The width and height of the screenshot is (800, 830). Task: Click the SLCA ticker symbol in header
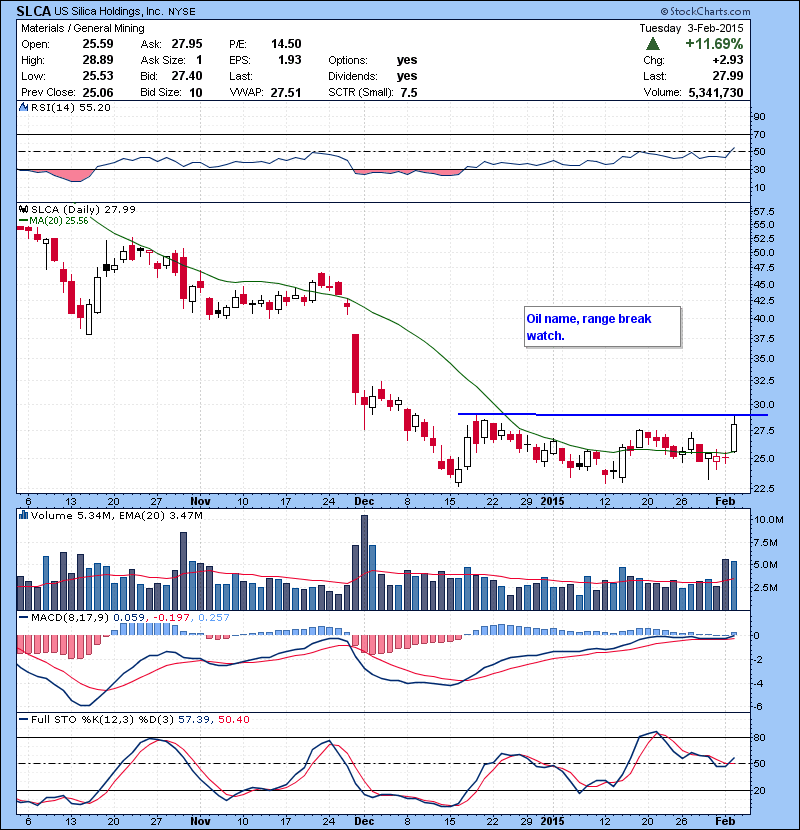[35, 10]
